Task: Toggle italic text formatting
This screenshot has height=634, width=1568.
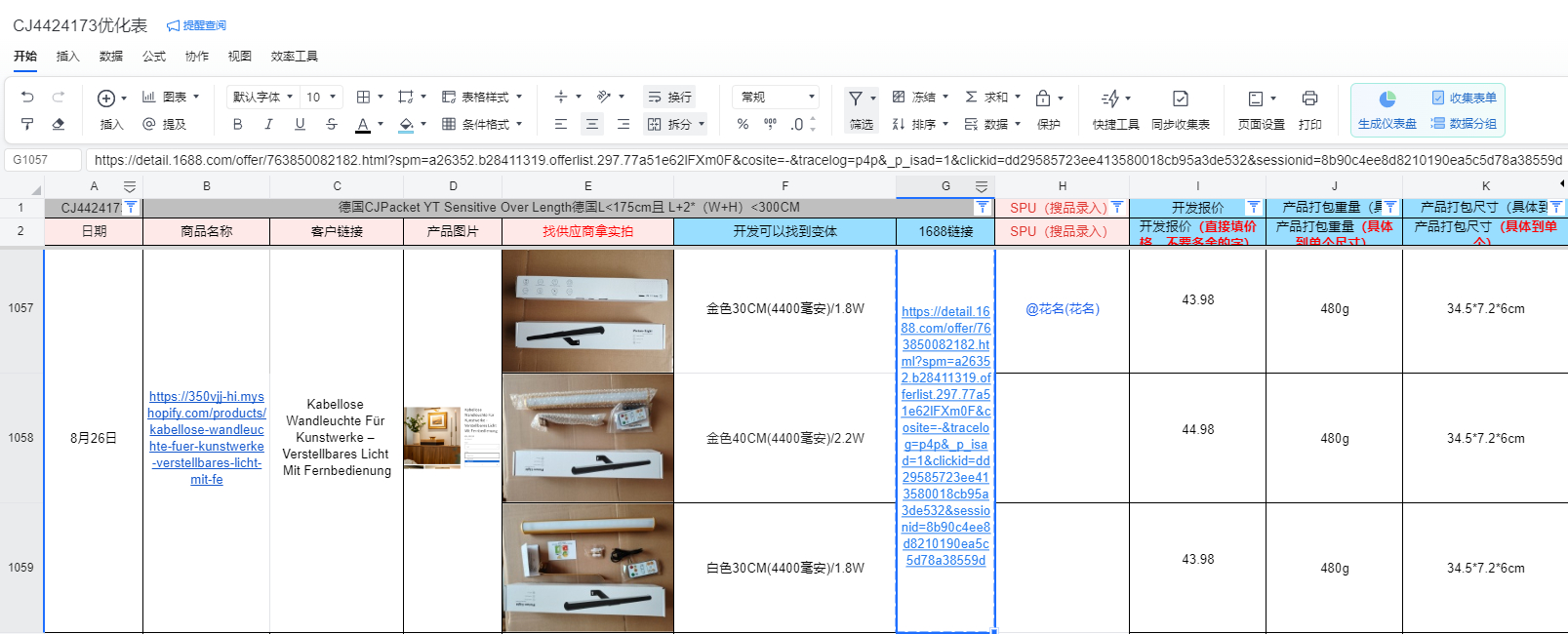Action: [x=268, y=124]
